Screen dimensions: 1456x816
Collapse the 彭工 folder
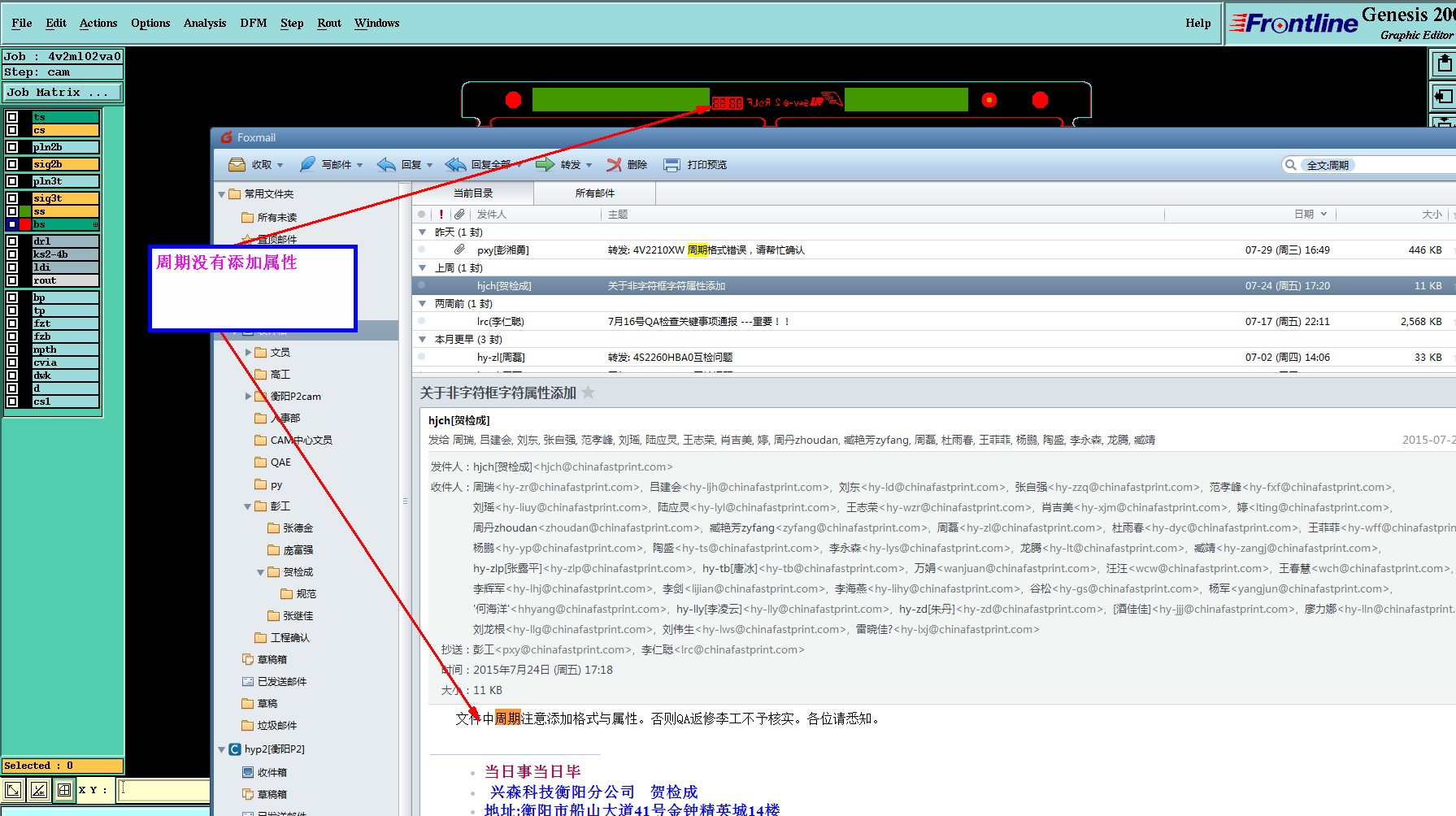(x=248, y=506)
